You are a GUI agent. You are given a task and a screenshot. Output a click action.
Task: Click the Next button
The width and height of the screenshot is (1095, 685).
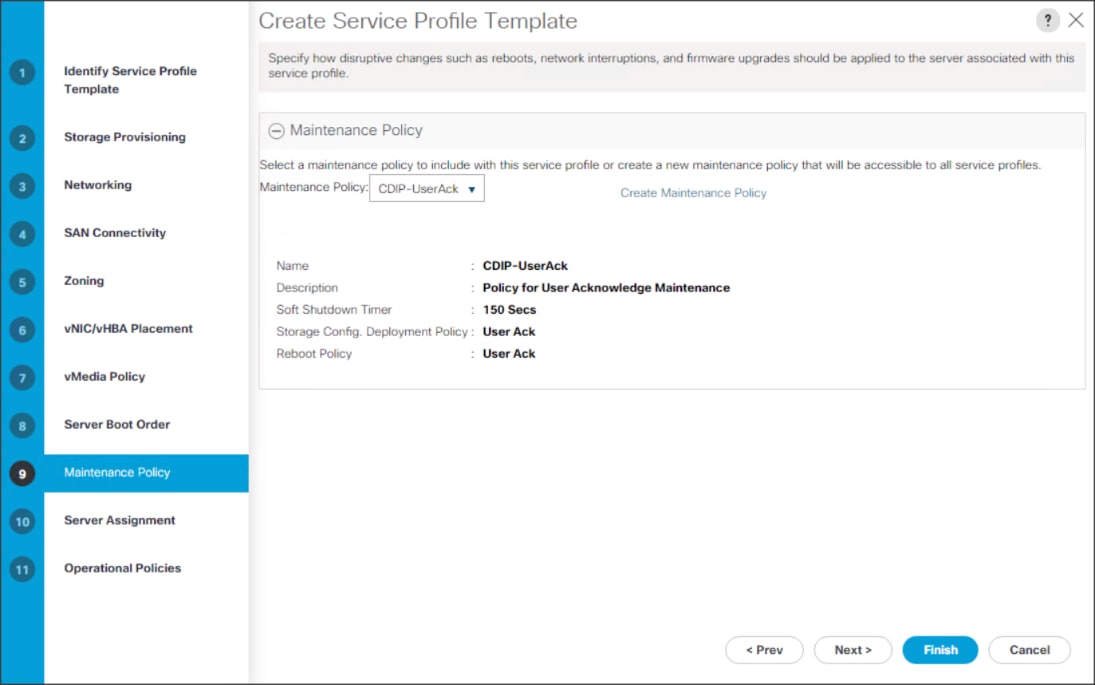pyautogui.click(x=852, y=650)
